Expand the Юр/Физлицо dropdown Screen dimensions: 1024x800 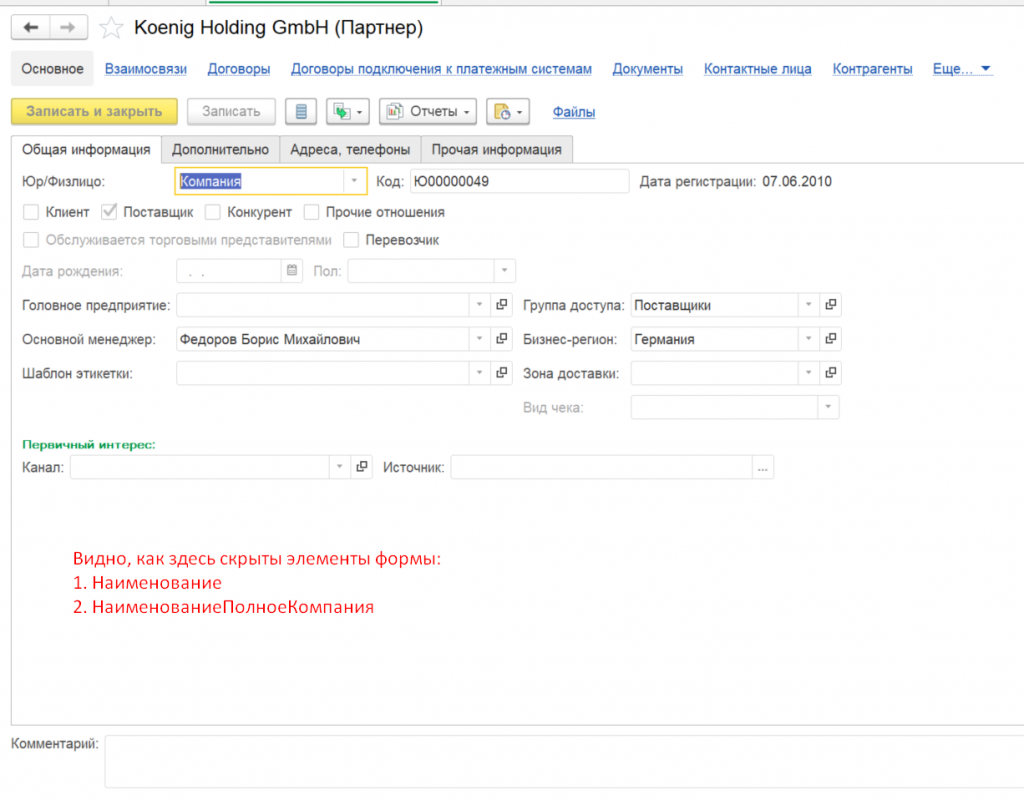tap(354, 181)
